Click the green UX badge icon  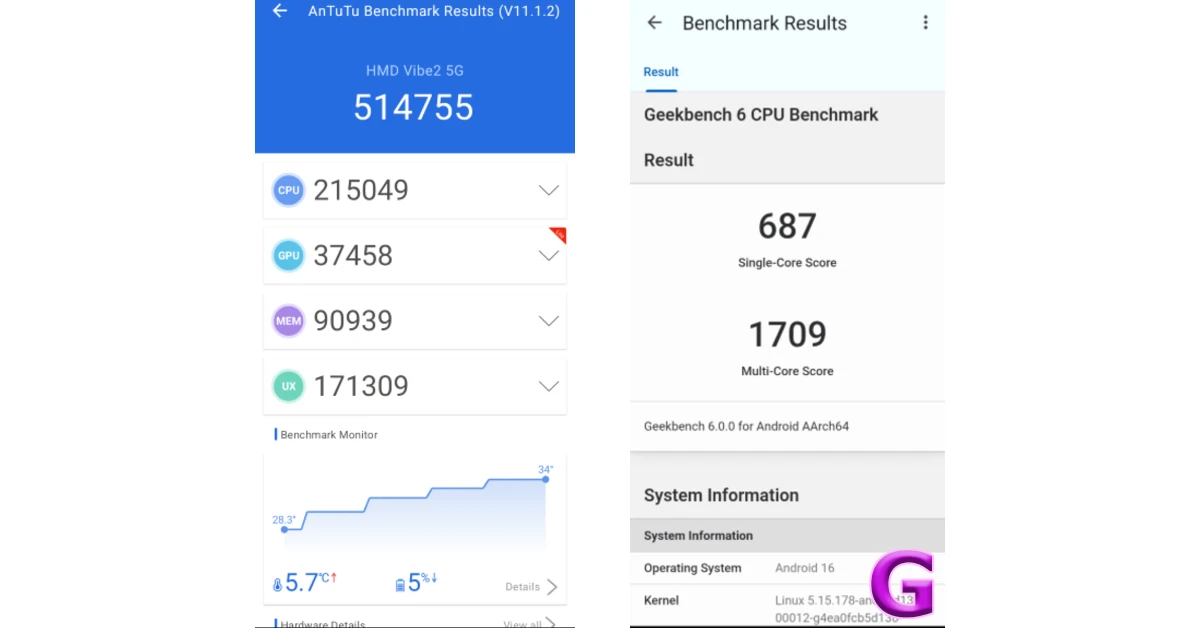point(289,386)
